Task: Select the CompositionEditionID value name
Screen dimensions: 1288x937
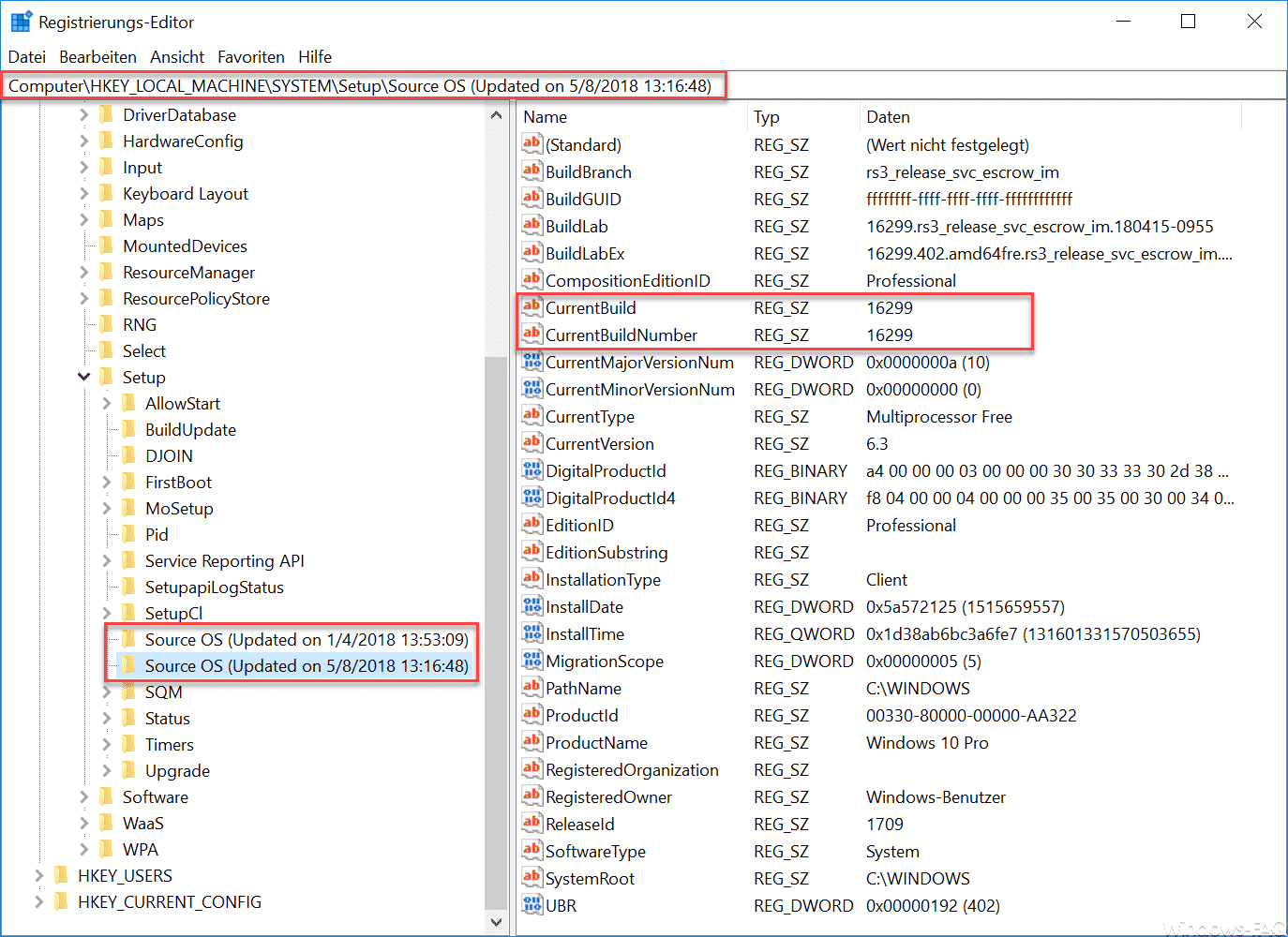Action: click(x=628, y=280)
